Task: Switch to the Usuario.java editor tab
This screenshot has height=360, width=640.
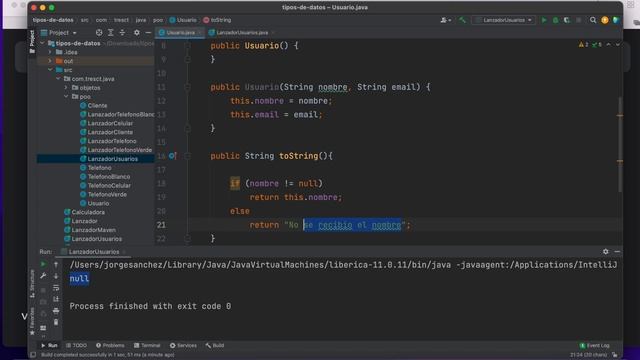Action: click(x=180, y=33)
